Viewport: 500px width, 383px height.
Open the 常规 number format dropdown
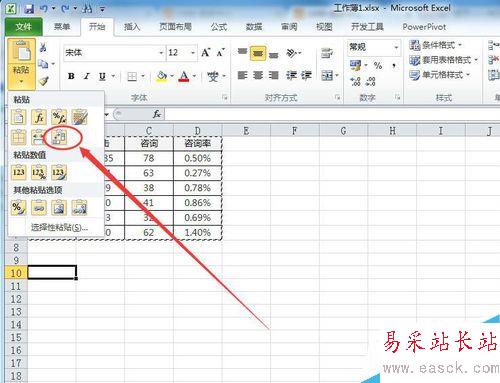pos(396,48)
